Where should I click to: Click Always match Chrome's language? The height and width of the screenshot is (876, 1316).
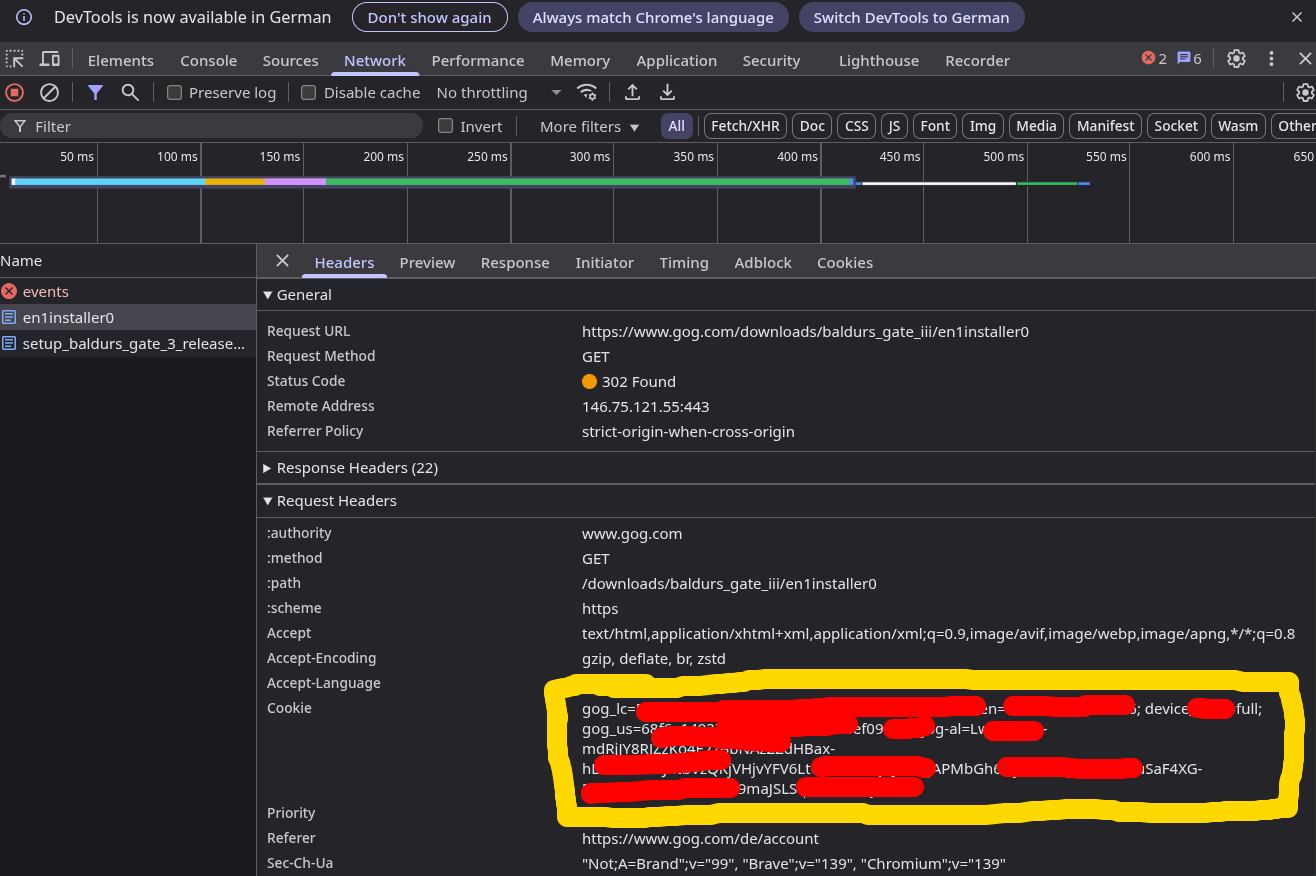coord(653,17)
